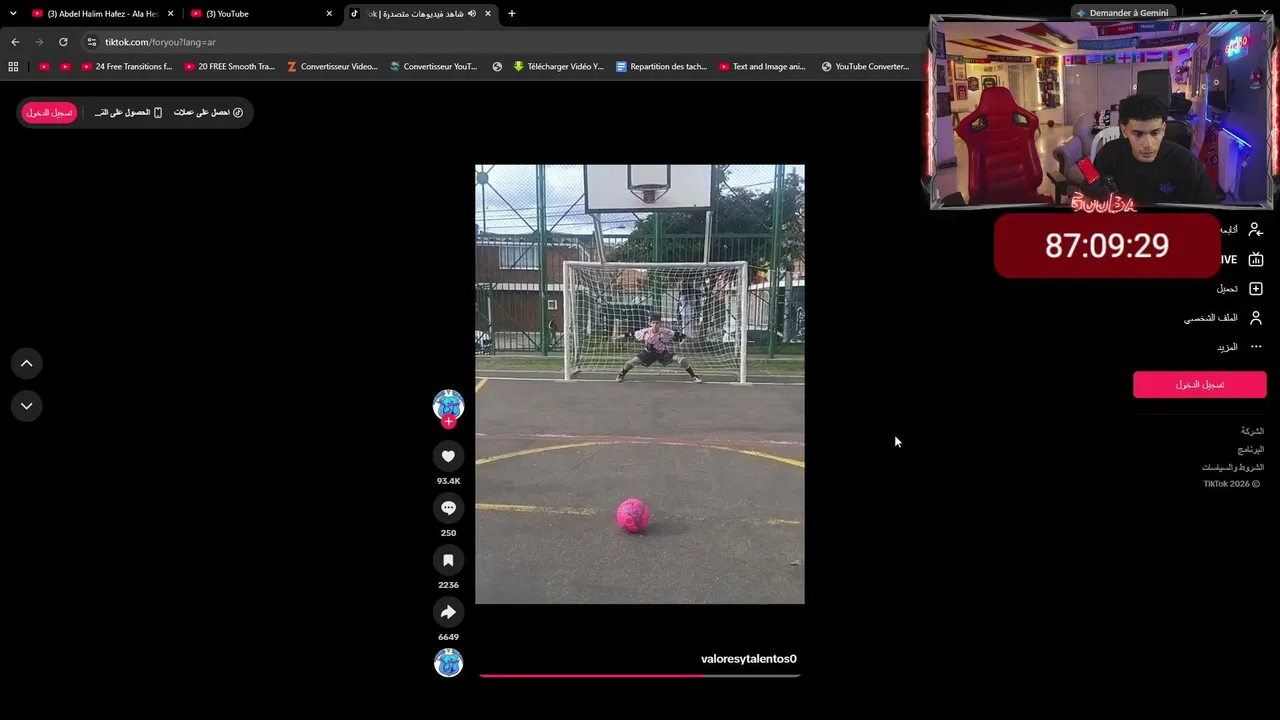Open the more label المزيد in the sidebar
The image size is (1280, 720).
(1227, 347)
